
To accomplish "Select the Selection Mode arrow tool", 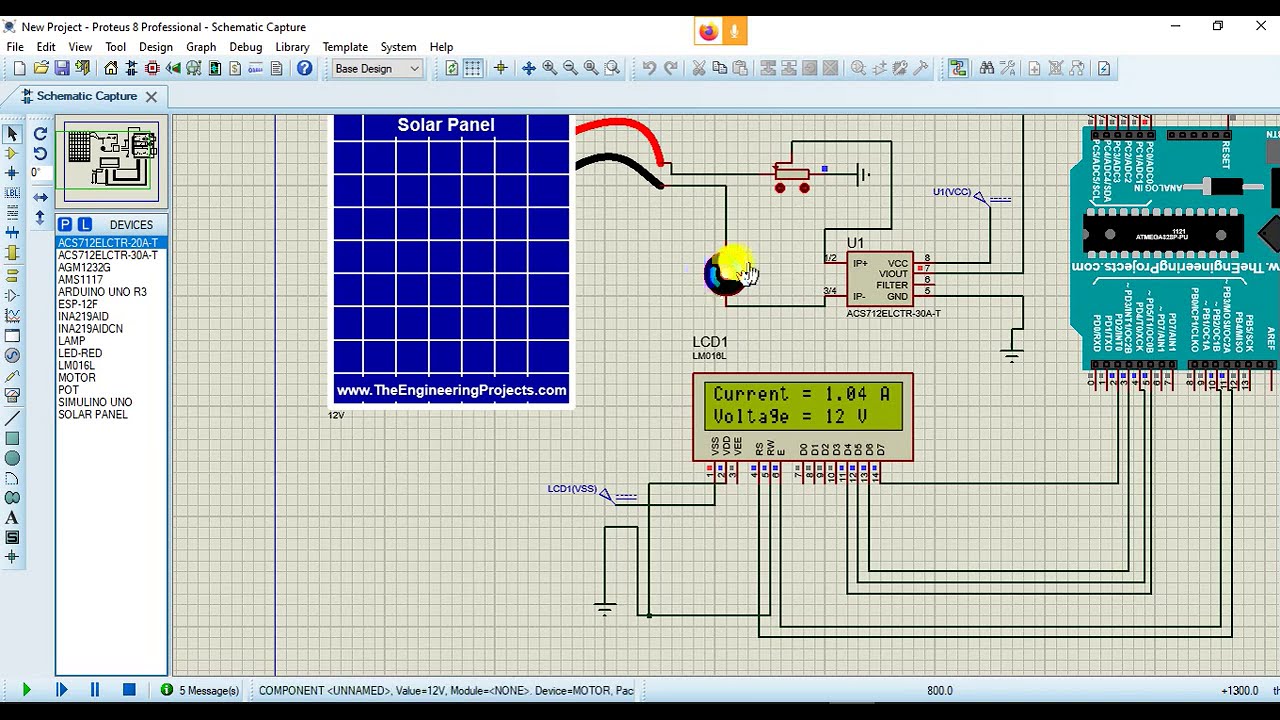I will tap(12, 133).
